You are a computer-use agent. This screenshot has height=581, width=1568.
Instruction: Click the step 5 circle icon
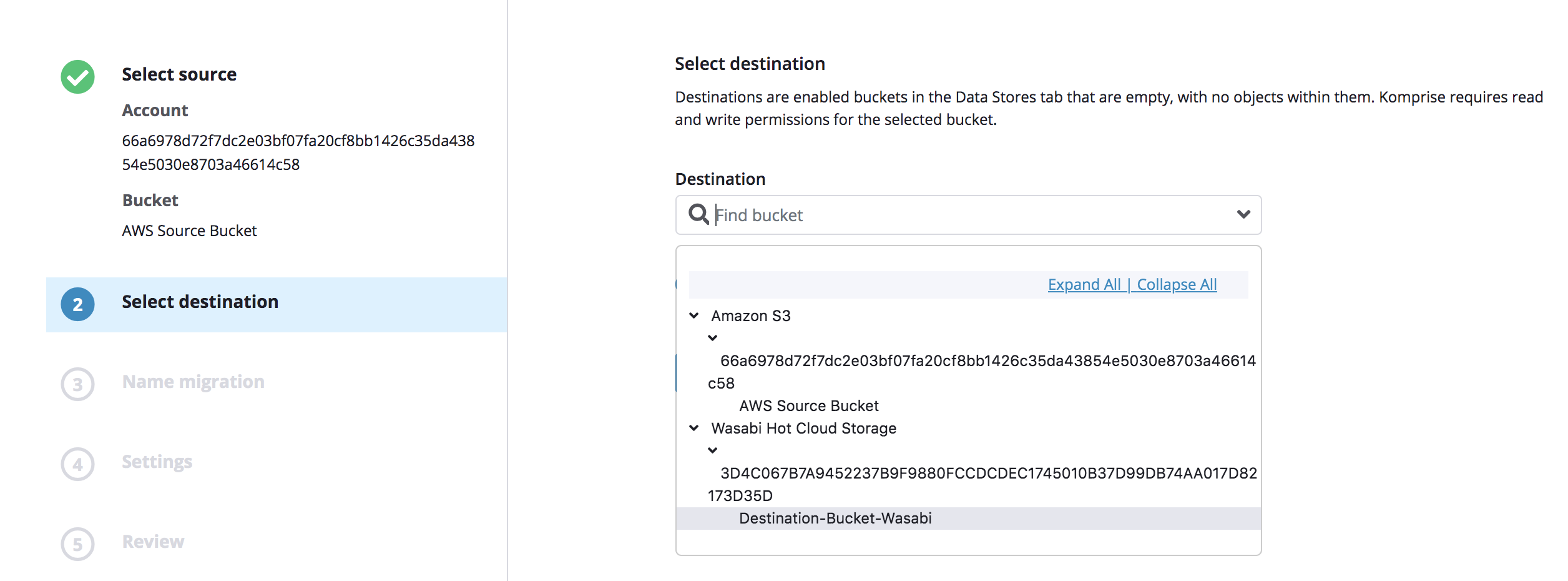[x=77, y=544]
